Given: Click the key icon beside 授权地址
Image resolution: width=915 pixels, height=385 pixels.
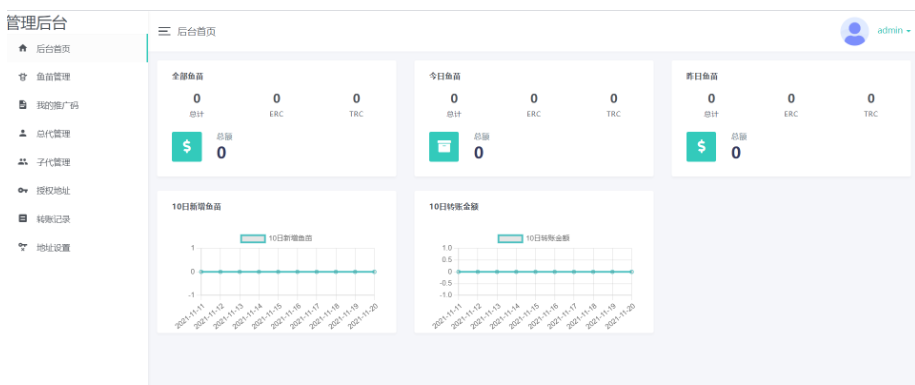Looking at the screenshot, I should pyautogui.click(x=23, y=190).
